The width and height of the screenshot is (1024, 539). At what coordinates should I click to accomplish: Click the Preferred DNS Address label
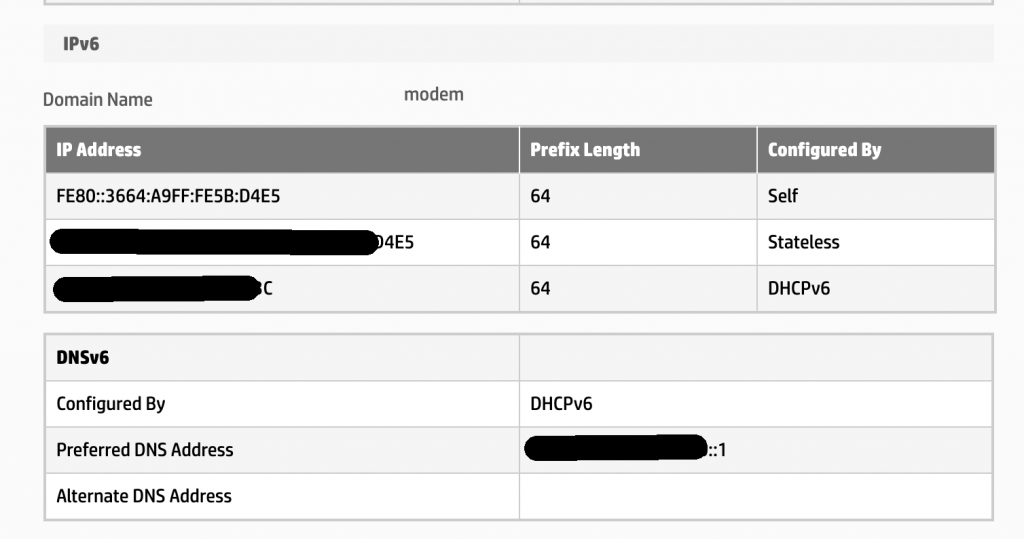coord(145,450)
